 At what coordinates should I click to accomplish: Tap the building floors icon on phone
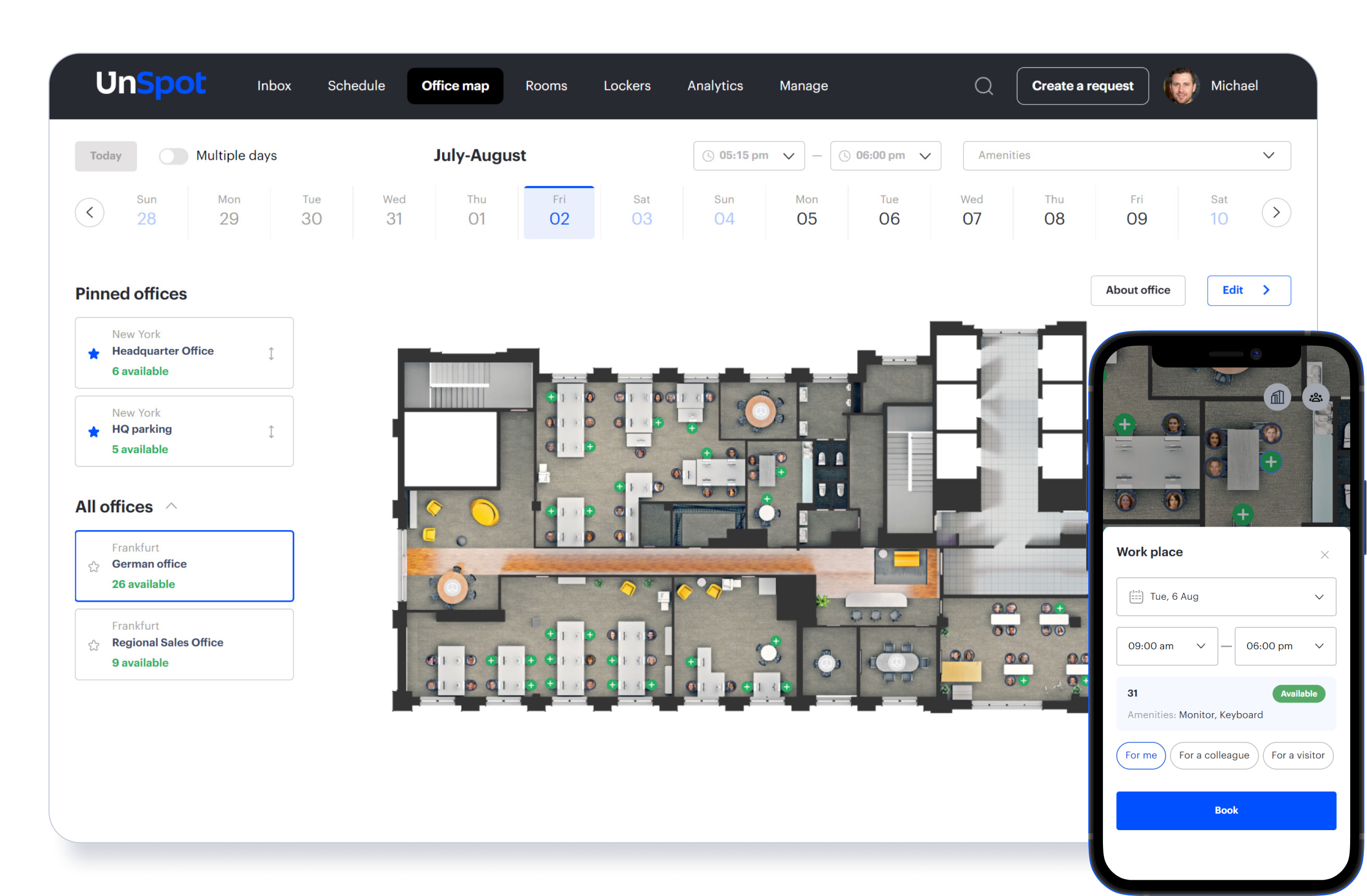(1277, 397)
